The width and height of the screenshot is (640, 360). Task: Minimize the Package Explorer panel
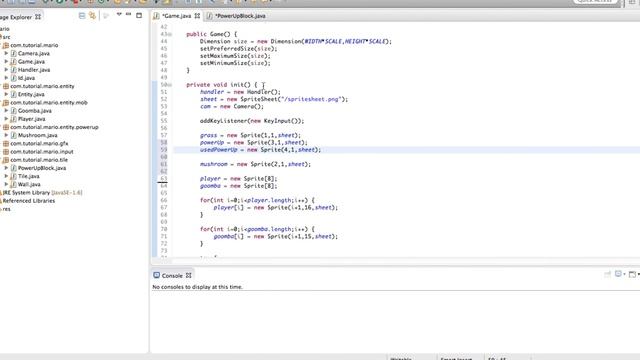point(129,14)
